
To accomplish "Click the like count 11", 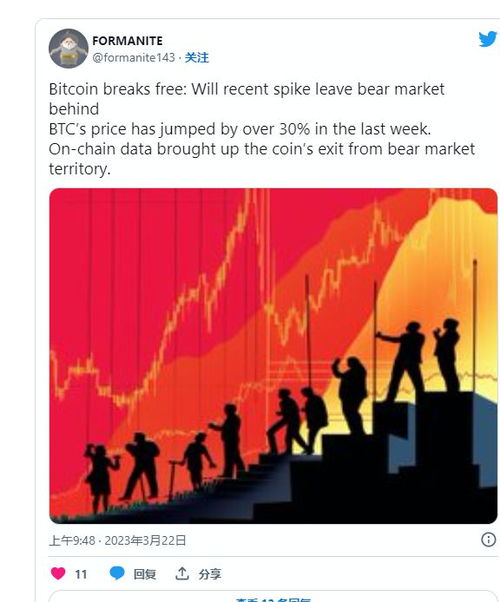I will click(x=81, y=574).
